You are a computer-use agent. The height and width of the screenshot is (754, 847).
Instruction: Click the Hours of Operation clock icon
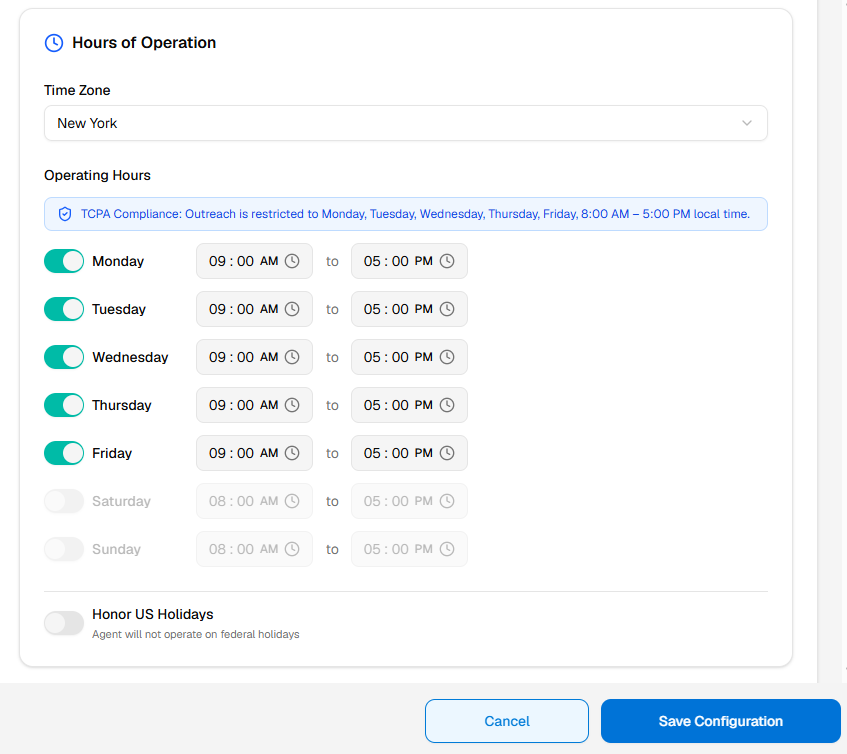(54, 43)
